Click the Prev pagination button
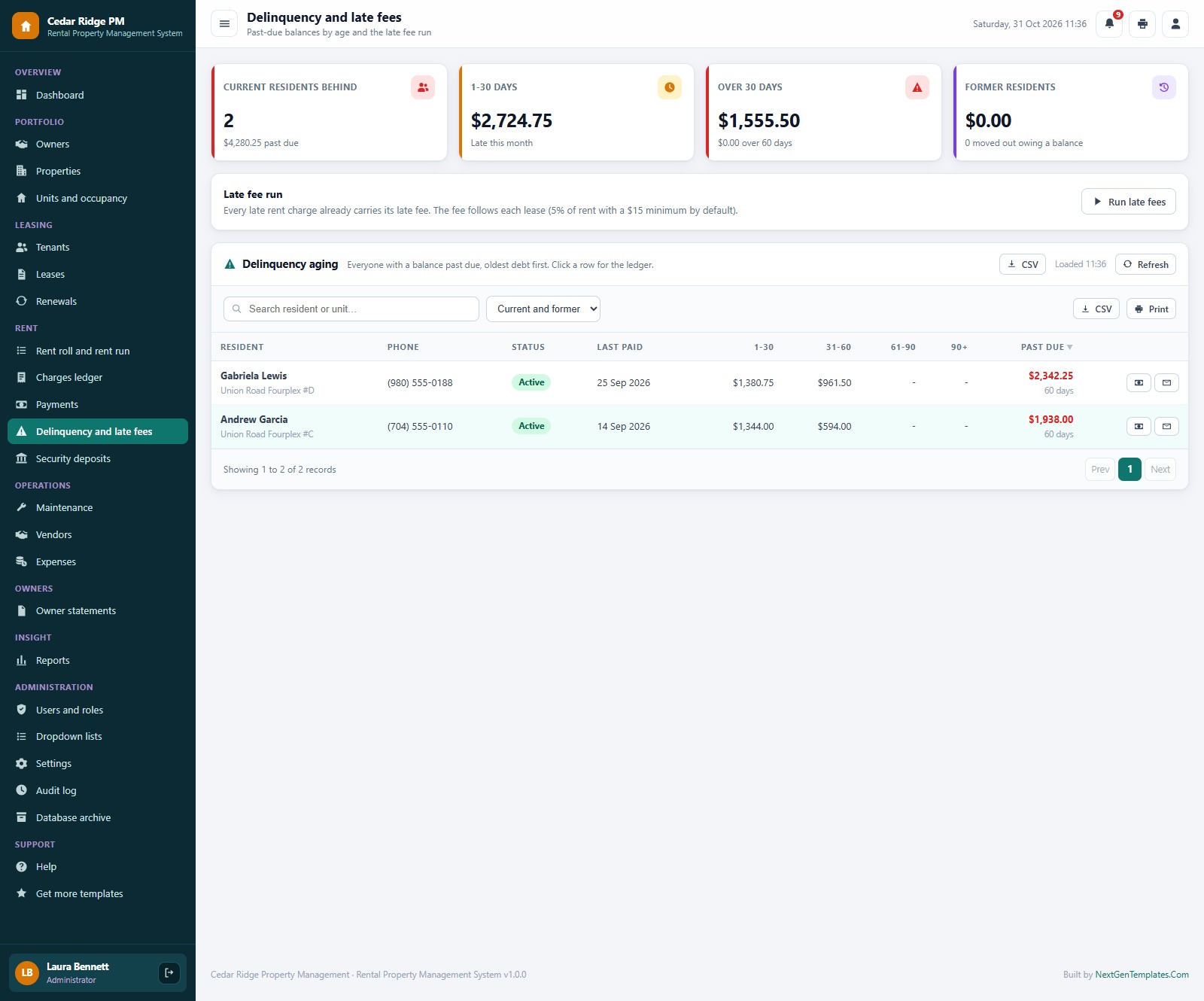This screenshot has height=1001, width=1204. click(x=1100, y=470)
